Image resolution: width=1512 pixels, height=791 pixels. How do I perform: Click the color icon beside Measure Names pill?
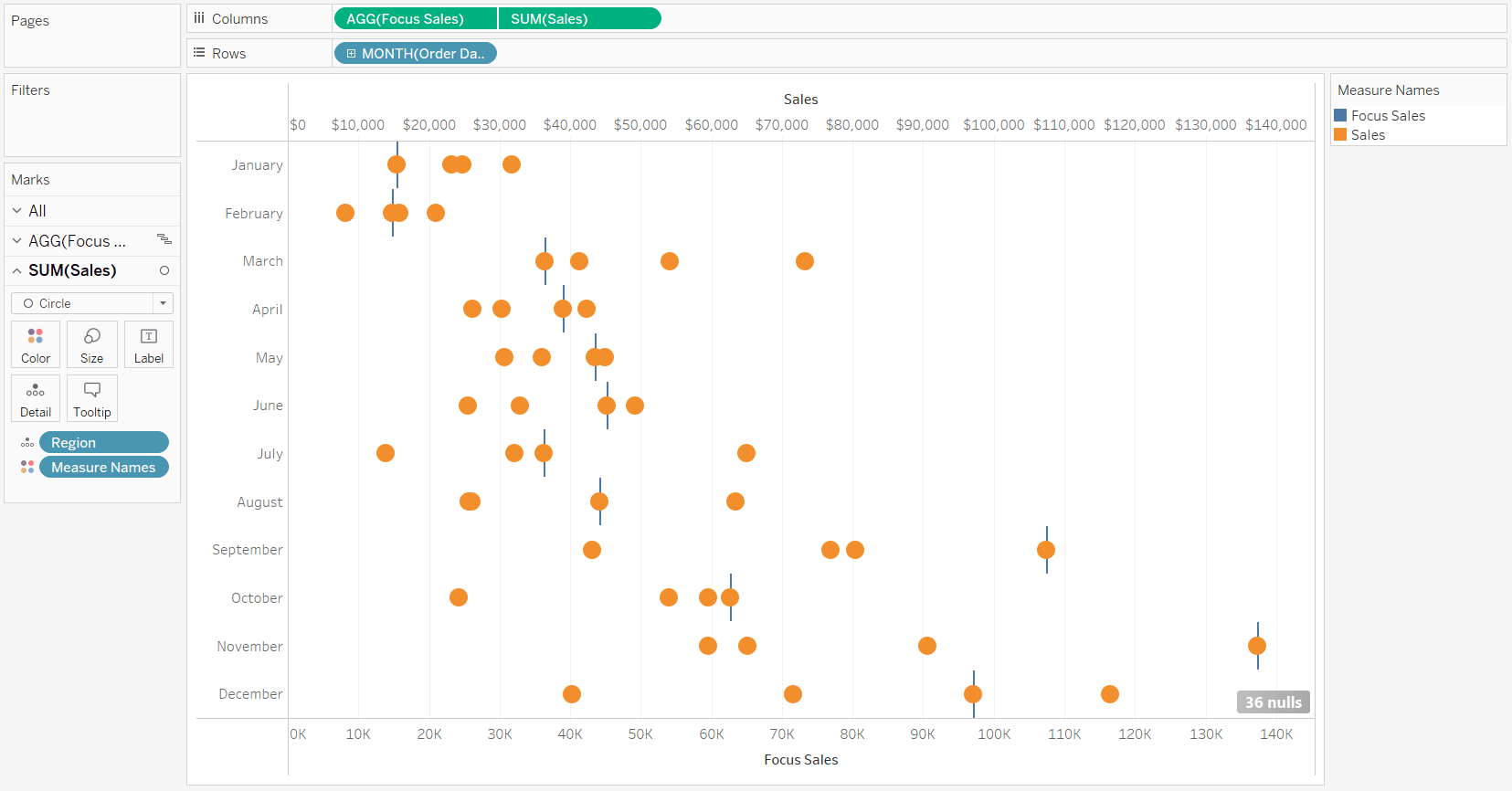27,468
